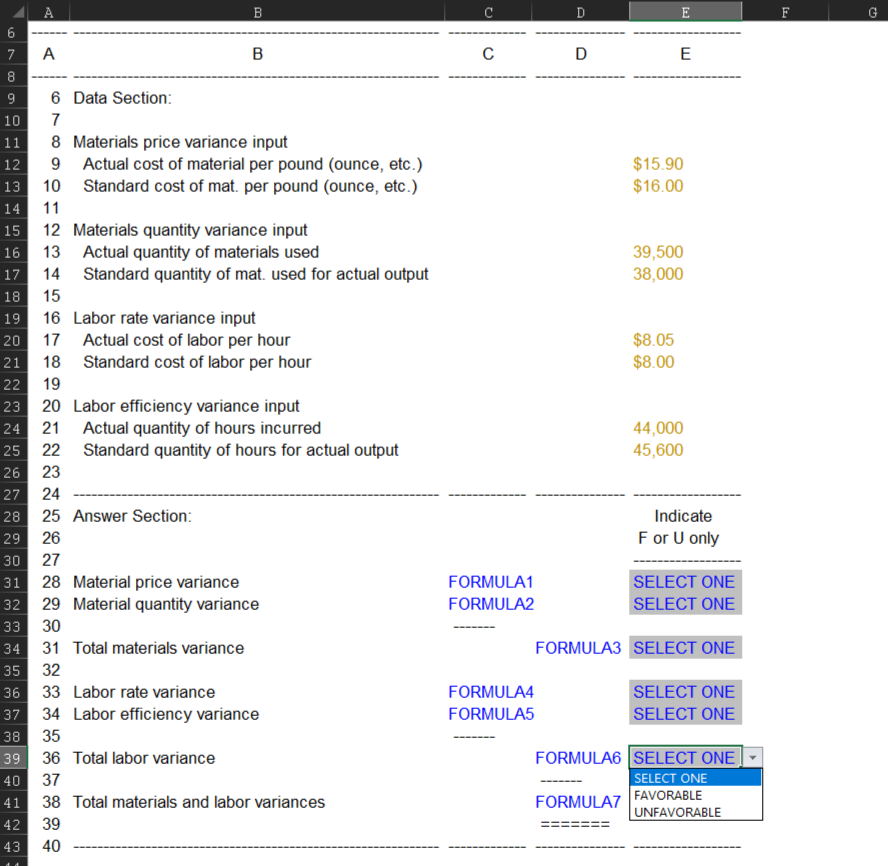The image size is (888, 866).
Task: Open the Total labor variance dropdown arrow
Action: pyautogui.click(x=752, y=758)
